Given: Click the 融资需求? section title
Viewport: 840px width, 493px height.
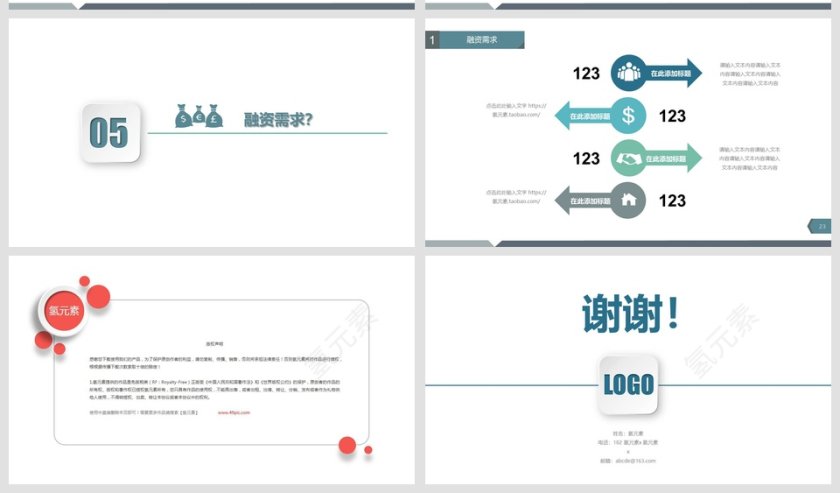Looking at the screenshot, I should [x=278, y=119].
